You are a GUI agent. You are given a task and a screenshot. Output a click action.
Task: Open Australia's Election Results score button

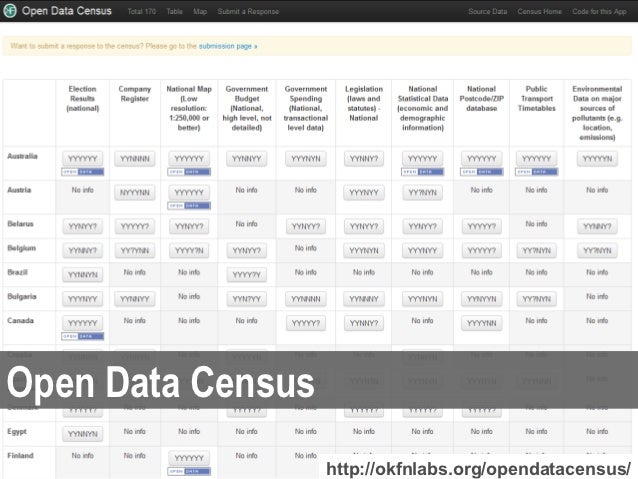83,159
